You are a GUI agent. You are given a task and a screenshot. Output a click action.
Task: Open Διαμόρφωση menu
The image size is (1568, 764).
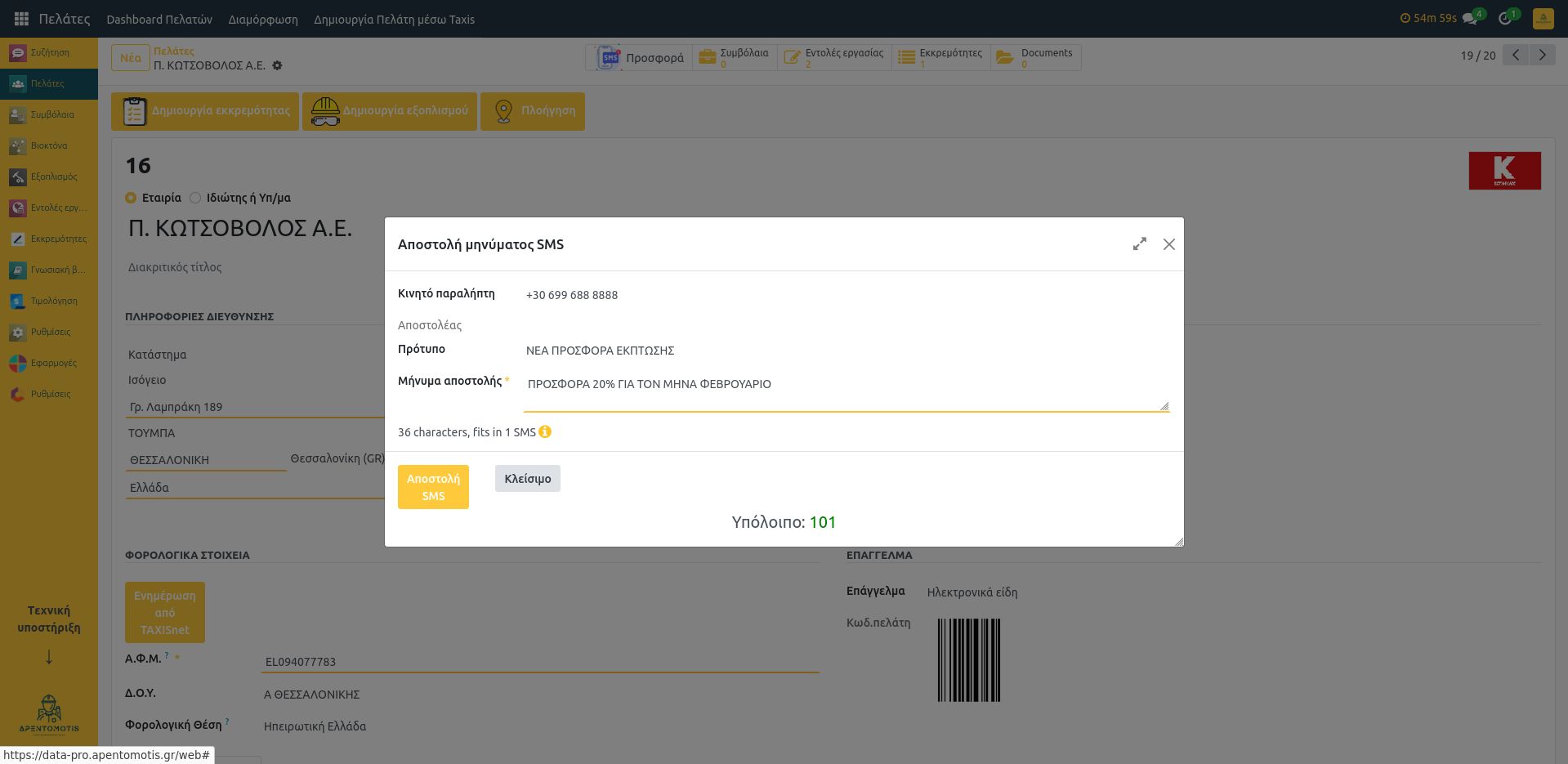click(263, 19)
